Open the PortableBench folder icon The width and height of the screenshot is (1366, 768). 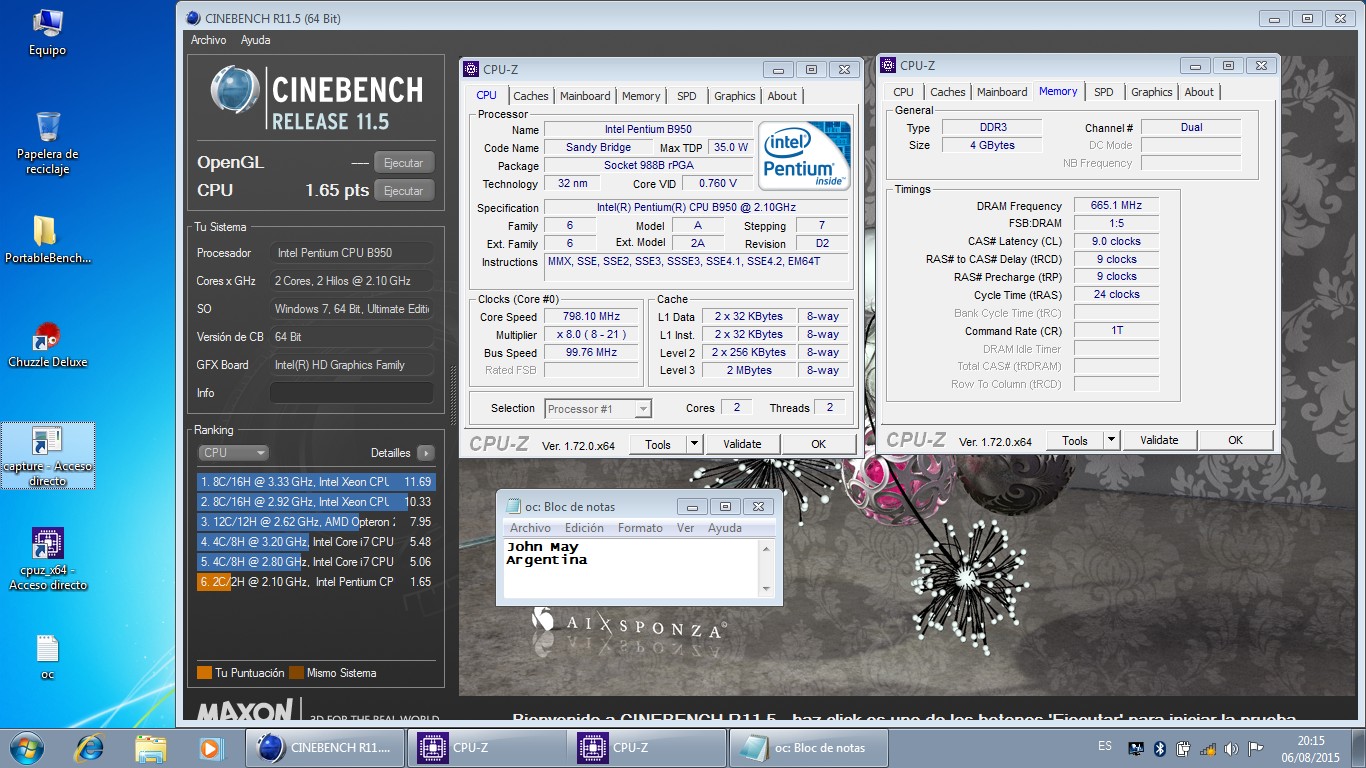coord(47,239)
